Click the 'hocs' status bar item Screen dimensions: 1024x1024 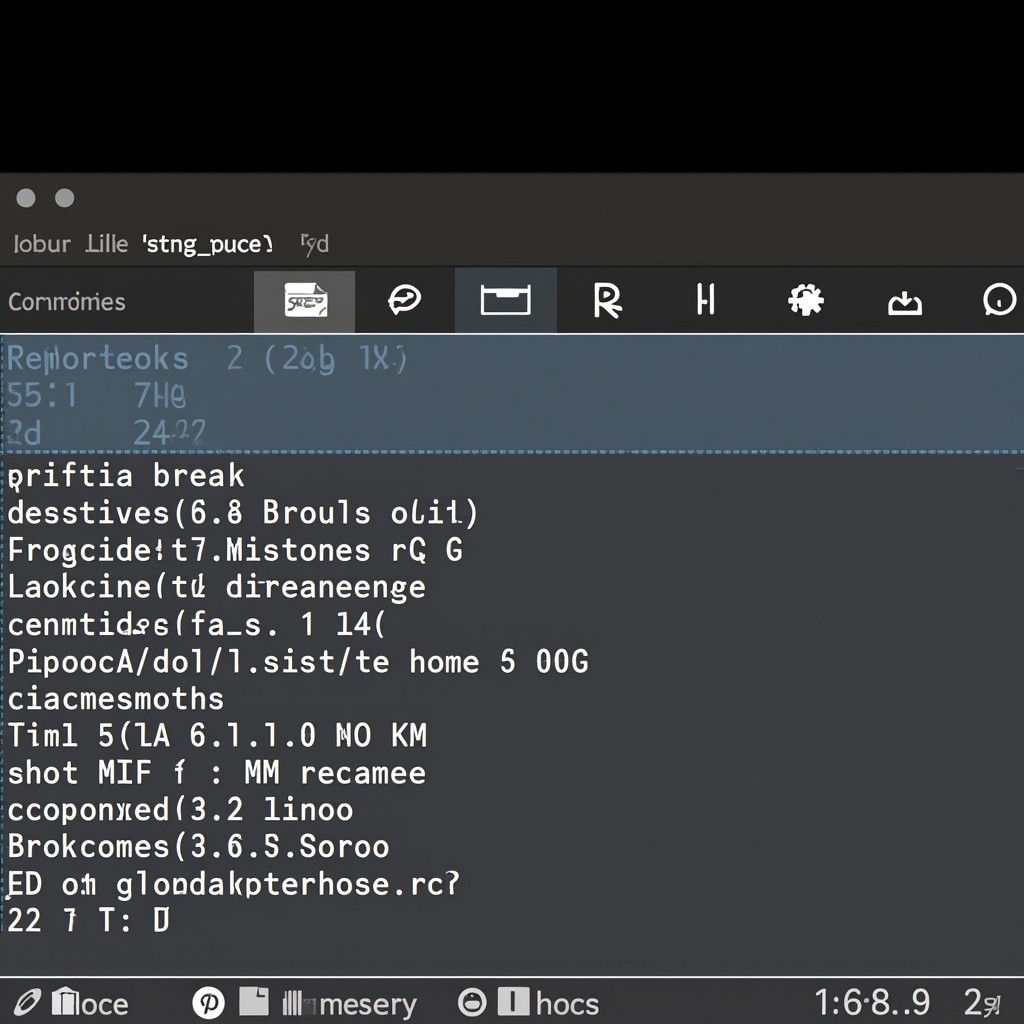coord(567,1003)
